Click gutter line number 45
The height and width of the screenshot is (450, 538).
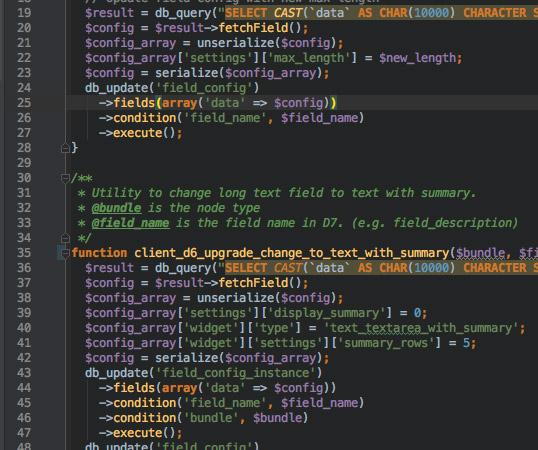click(24, 403)
